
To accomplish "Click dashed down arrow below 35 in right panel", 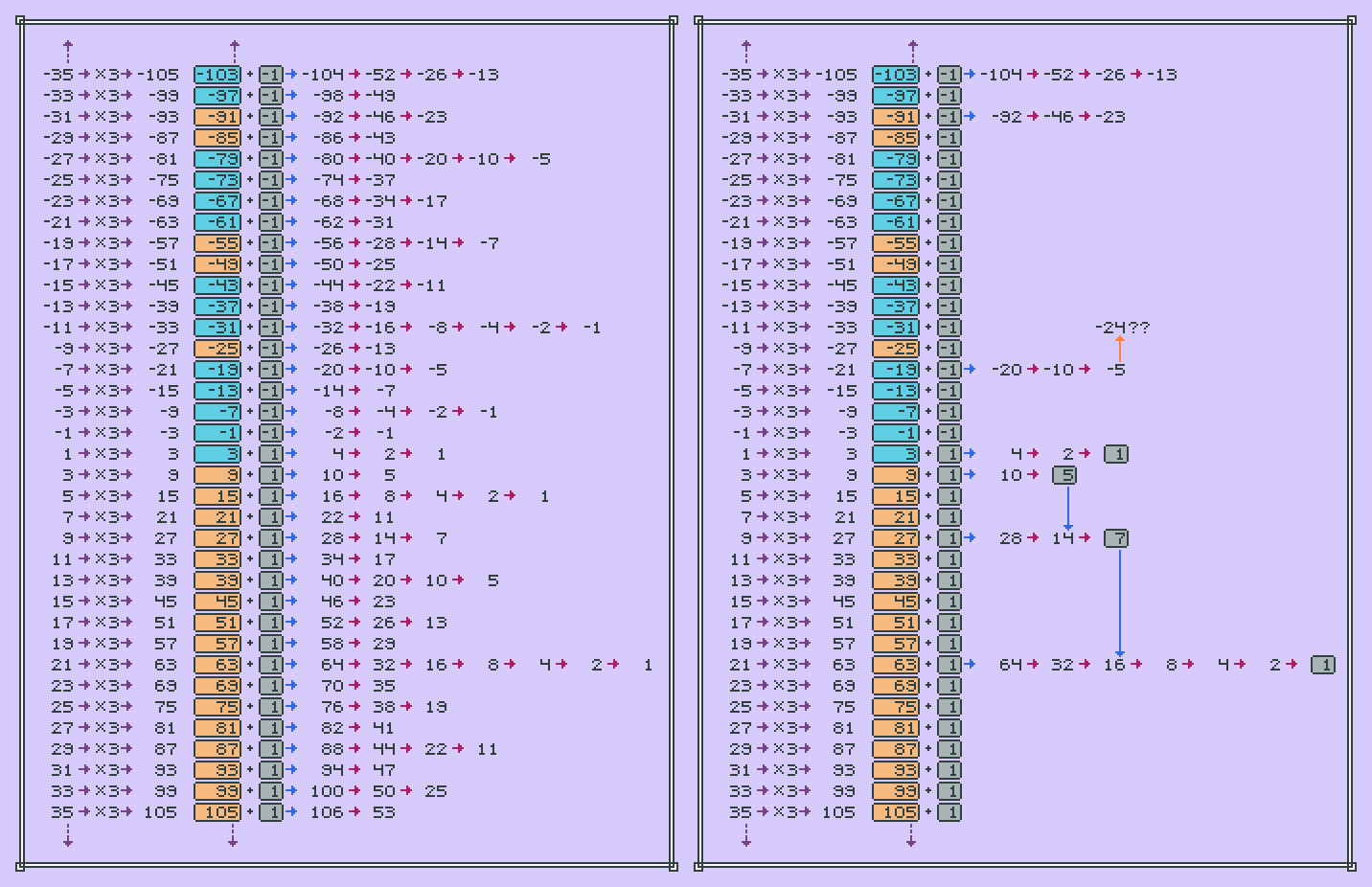I will 746,836.
